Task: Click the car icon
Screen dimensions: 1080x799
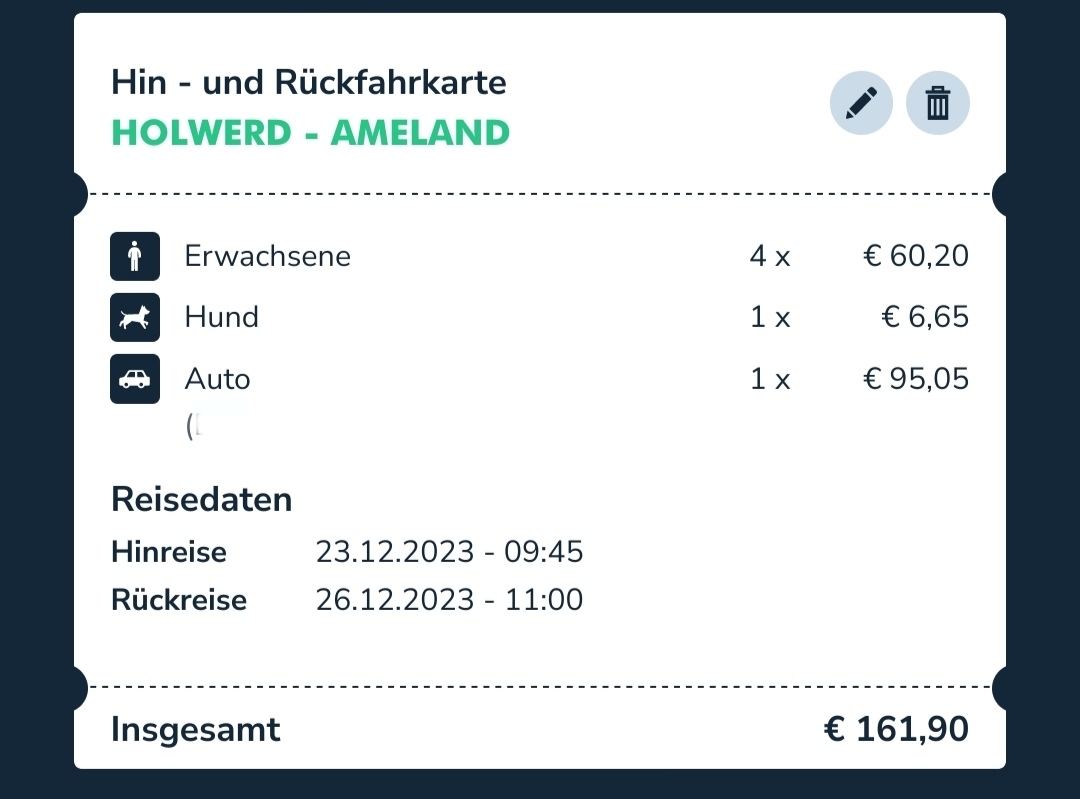Action: [x=135, y=379]
